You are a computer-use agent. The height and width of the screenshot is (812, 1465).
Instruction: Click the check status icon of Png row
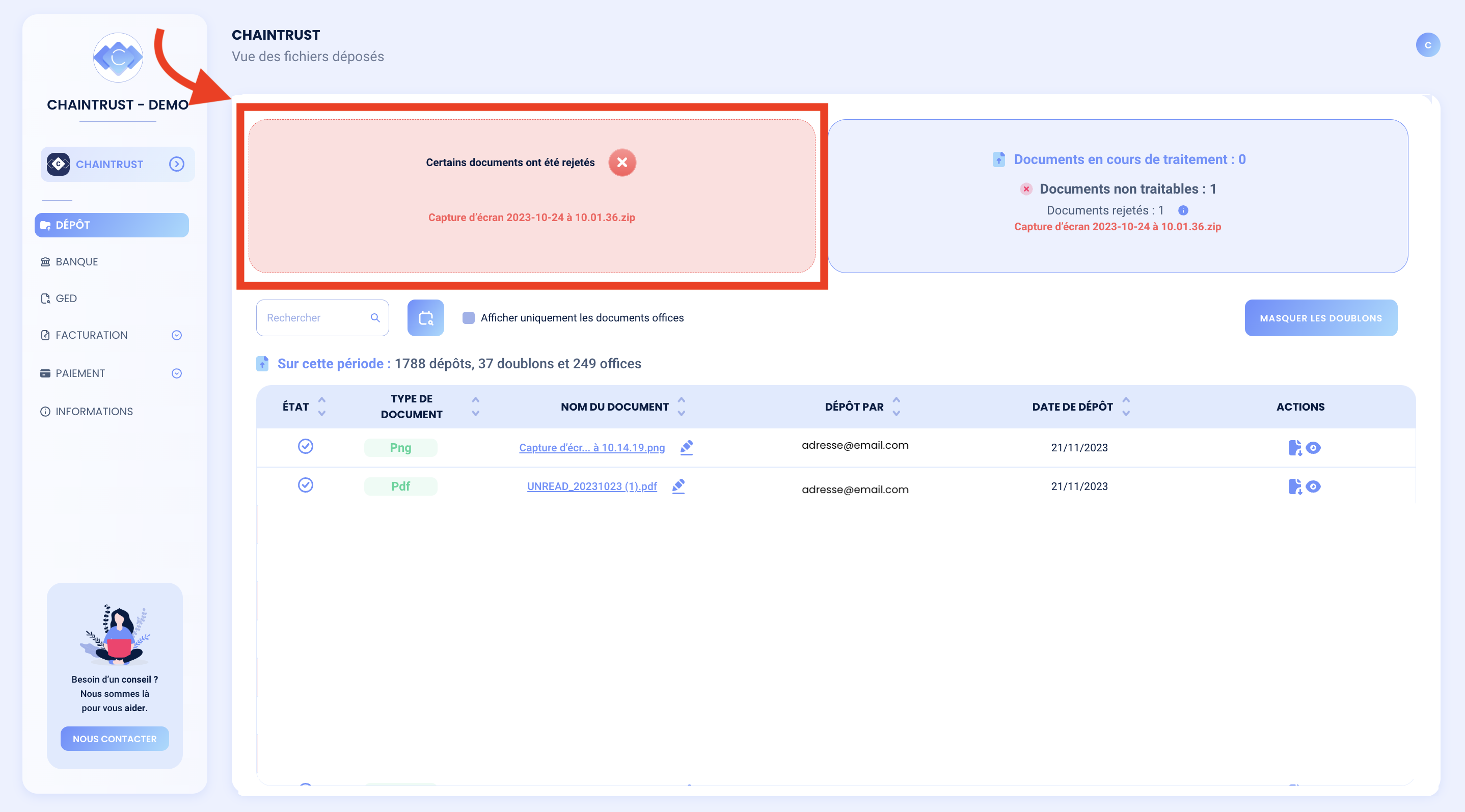(x=306, y=446)
